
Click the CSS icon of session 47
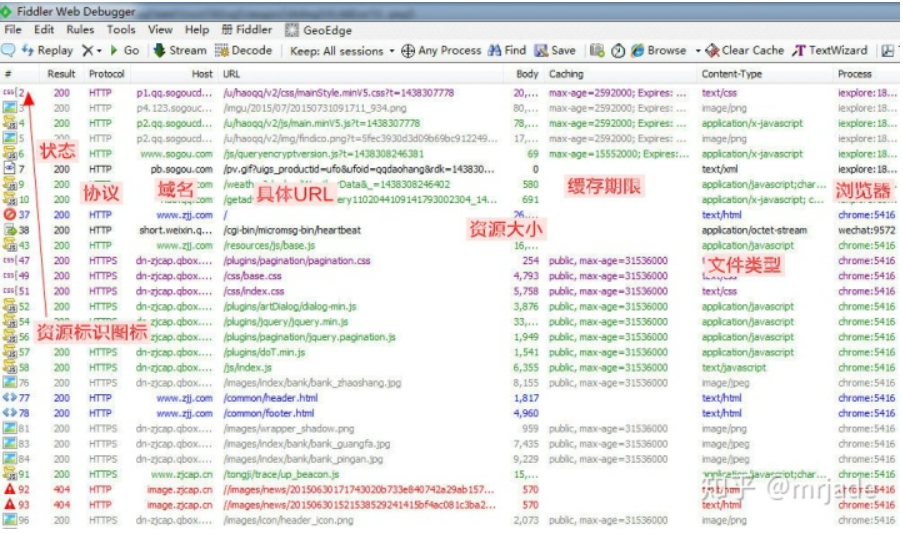tap(9, 260)
